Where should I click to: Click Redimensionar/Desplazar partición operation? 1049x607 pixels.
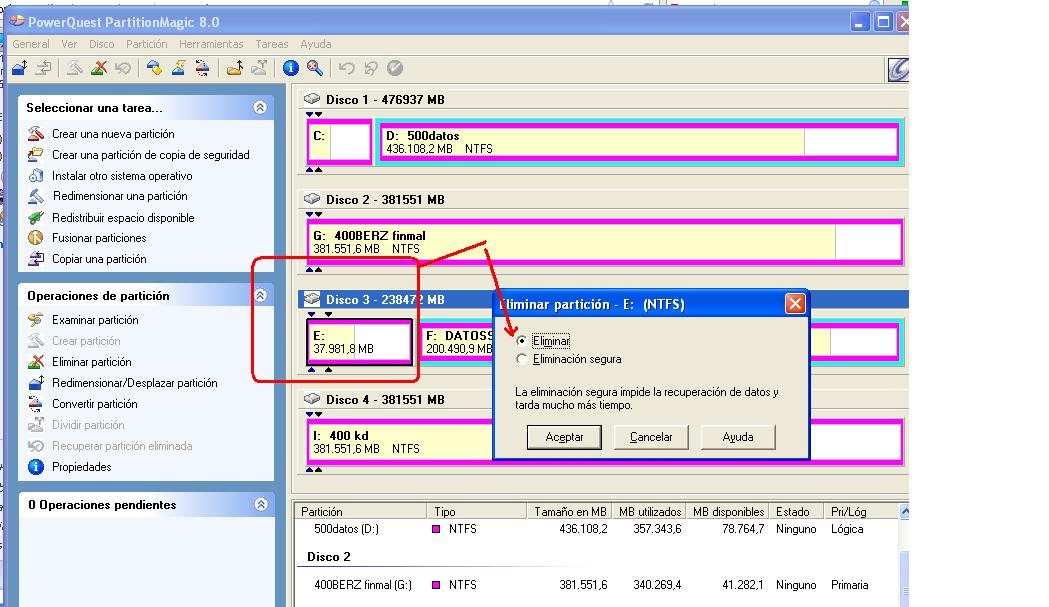click(134, 383)
